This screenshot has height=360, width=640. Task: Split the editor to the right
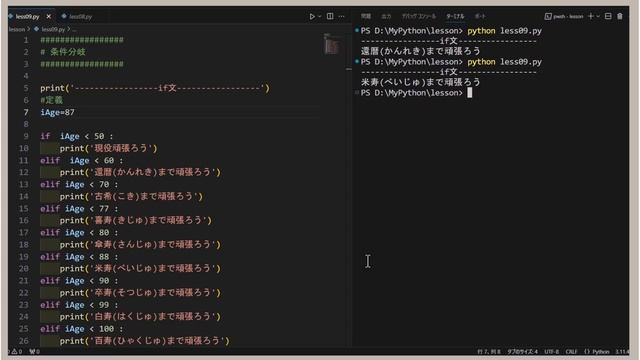point(330,16)
